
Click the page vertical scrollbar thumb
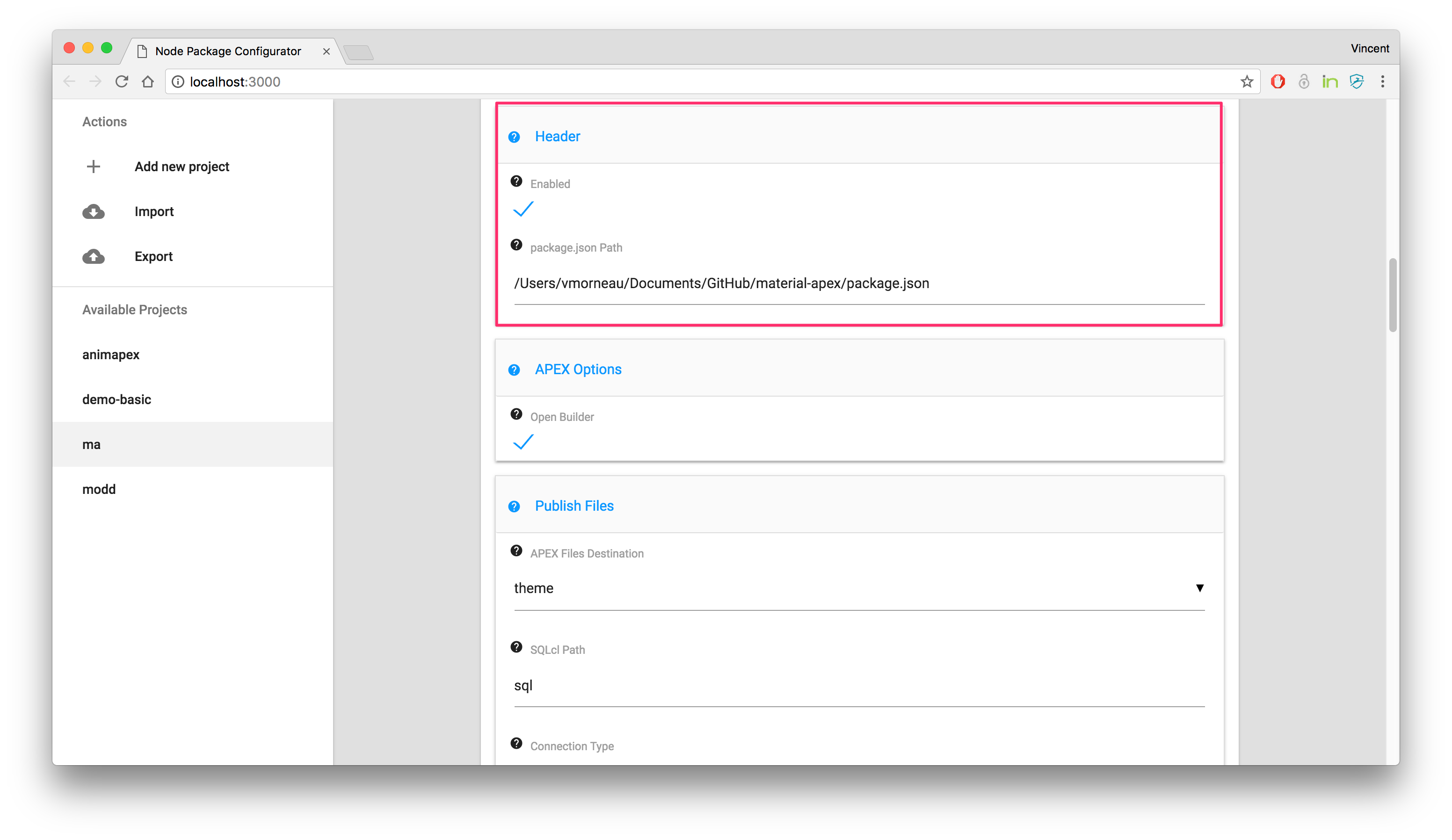tap(1392, 295)
